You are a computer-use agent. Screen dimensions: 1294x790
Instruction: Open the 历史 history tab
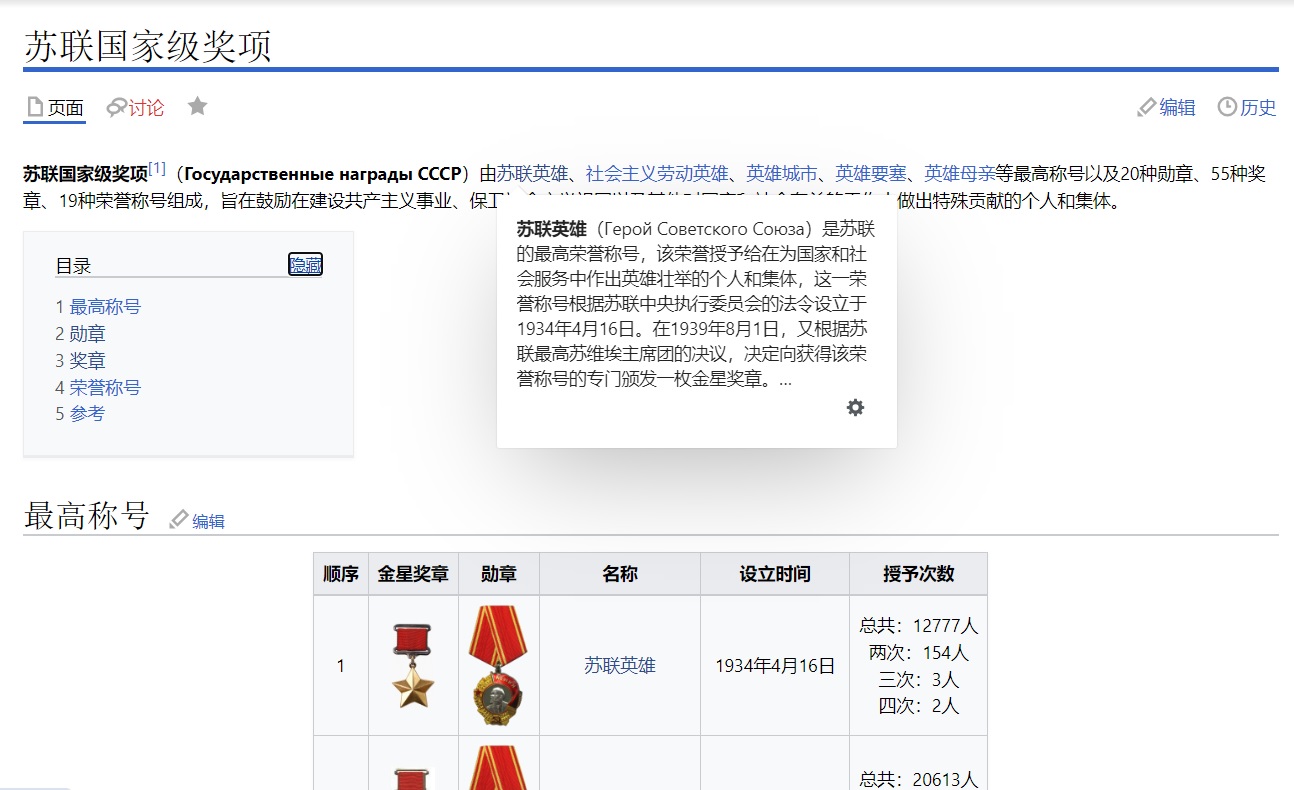click(1247, 108)
